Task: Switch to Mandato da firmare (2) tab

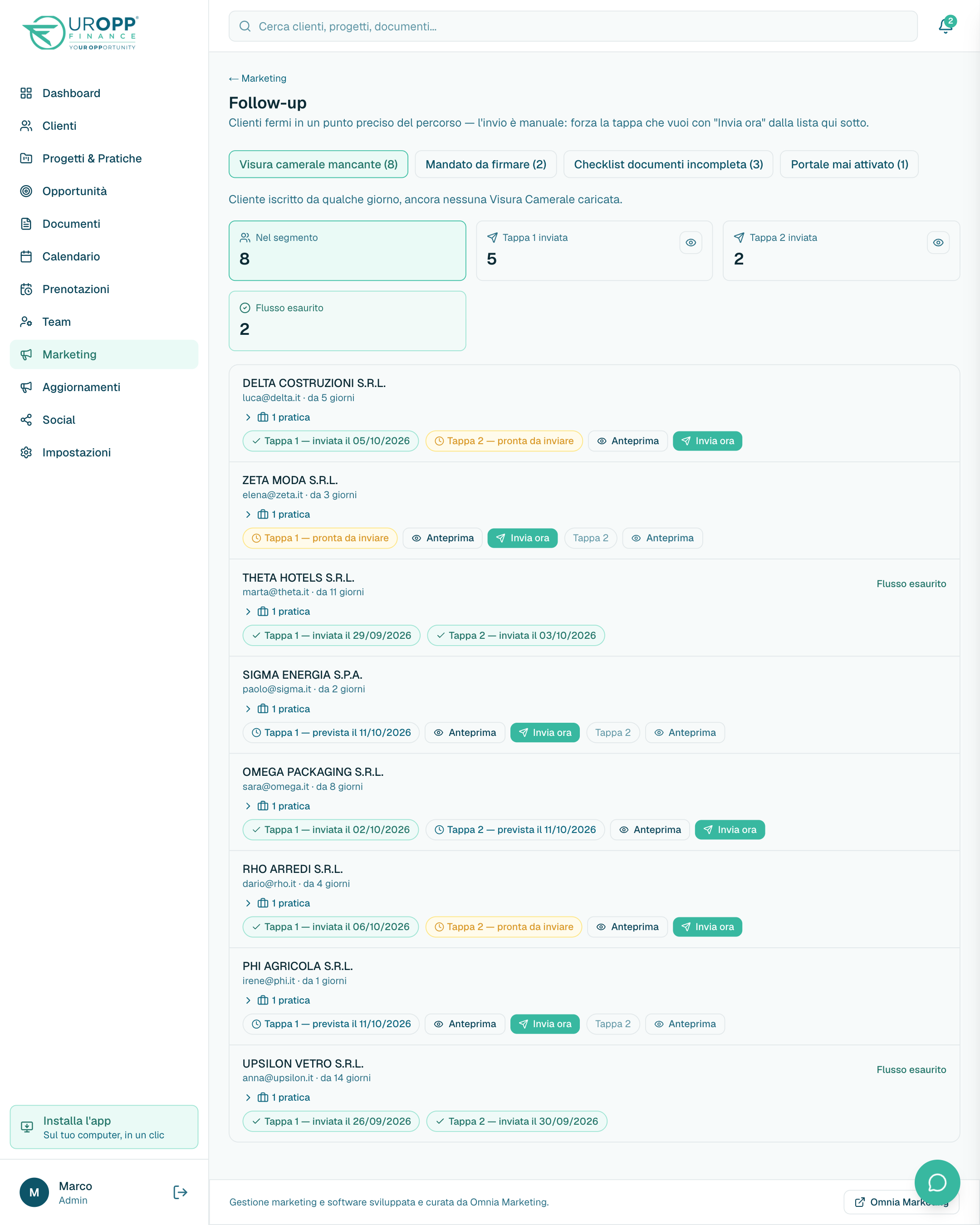Action: [486, 164]
